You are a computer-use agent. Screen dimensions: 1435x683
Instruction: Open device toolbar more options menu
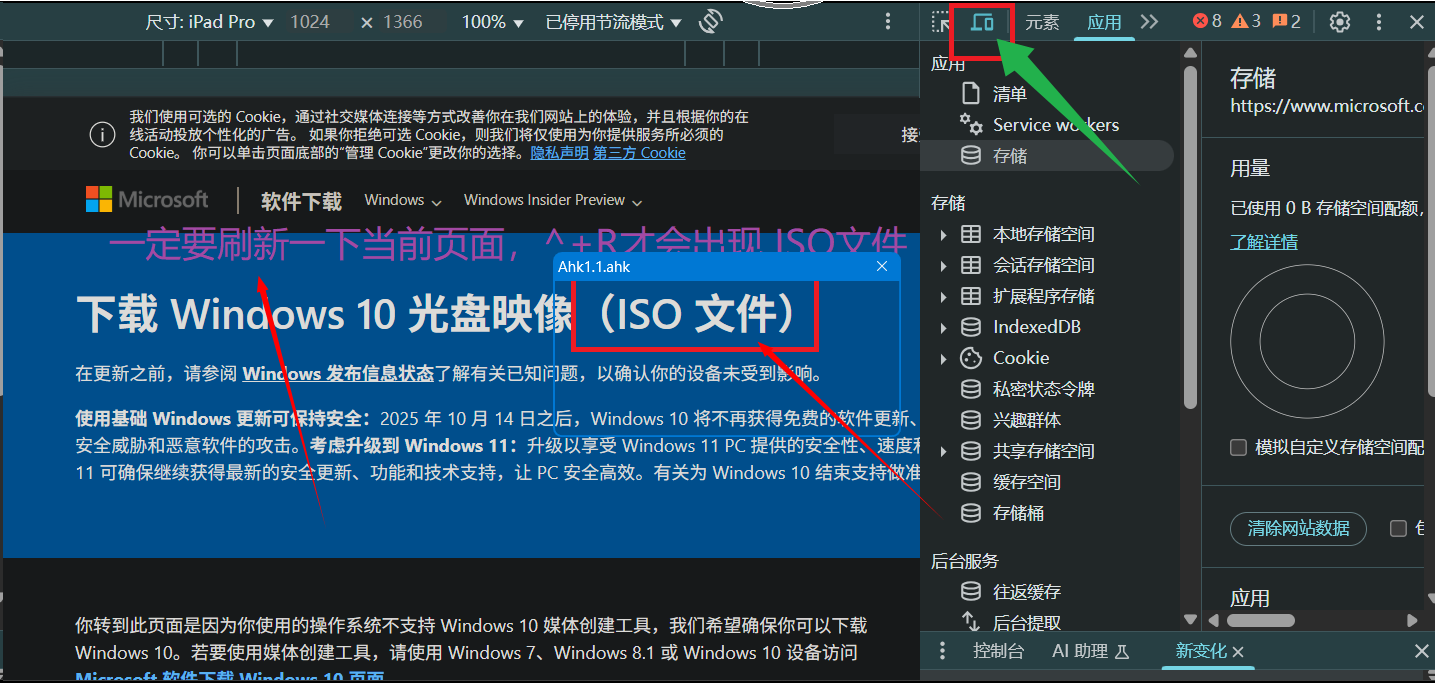(x=888, y=22)
